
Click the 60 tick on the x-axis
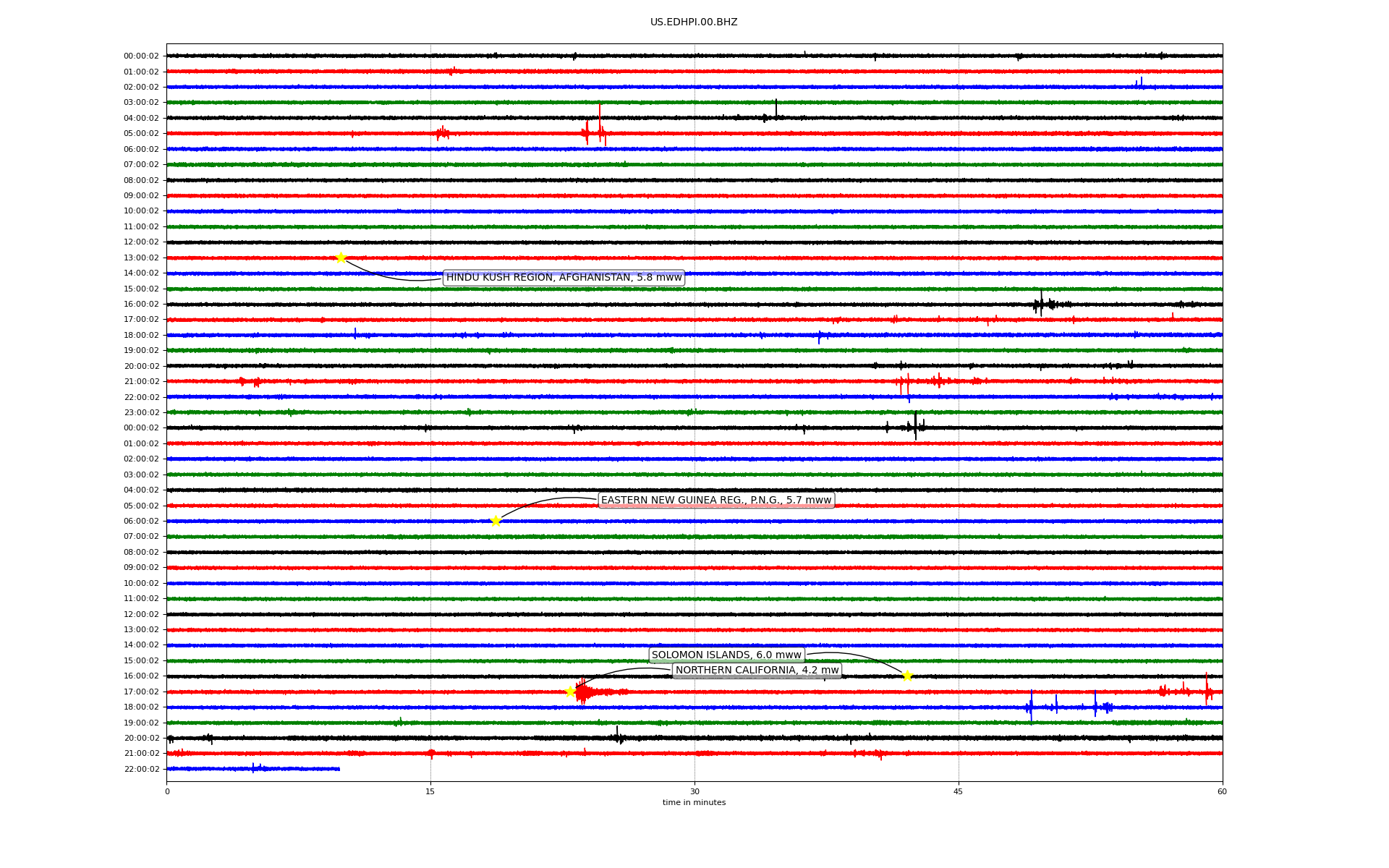pyautogui.click(x=1222, y=791)
